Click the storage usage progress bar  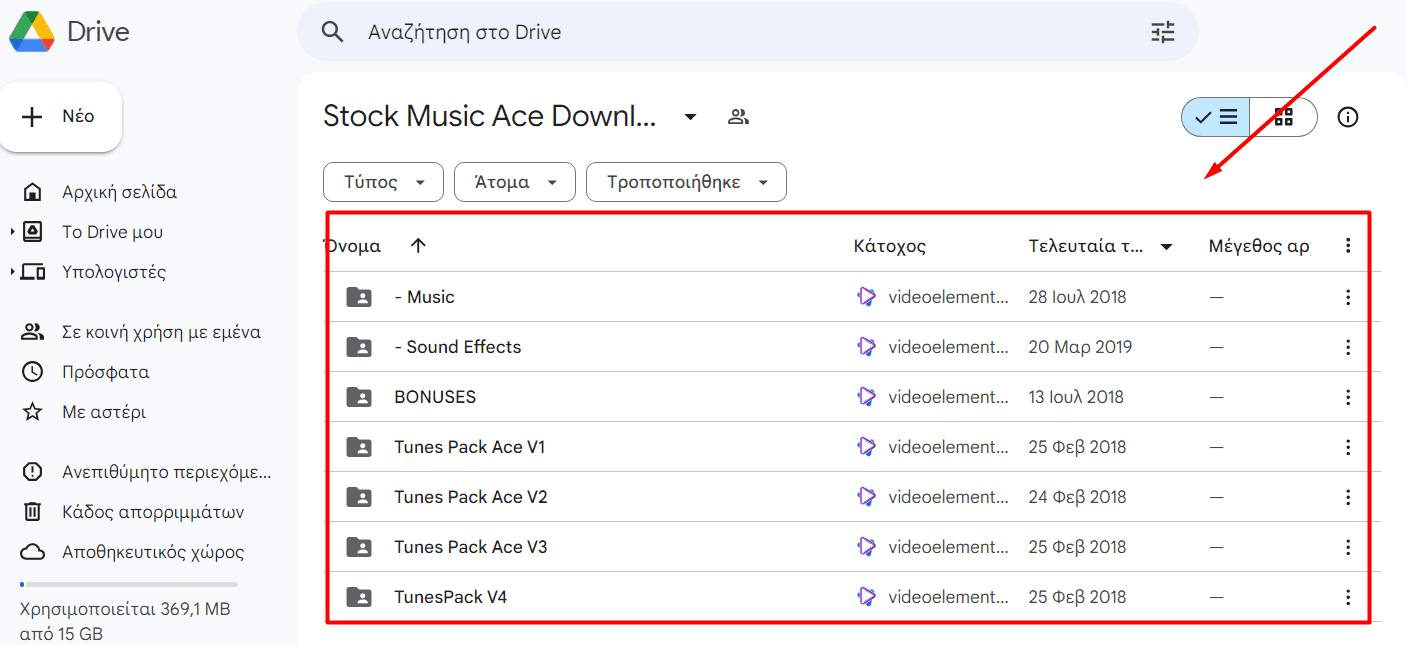click(x=129, y=584)
